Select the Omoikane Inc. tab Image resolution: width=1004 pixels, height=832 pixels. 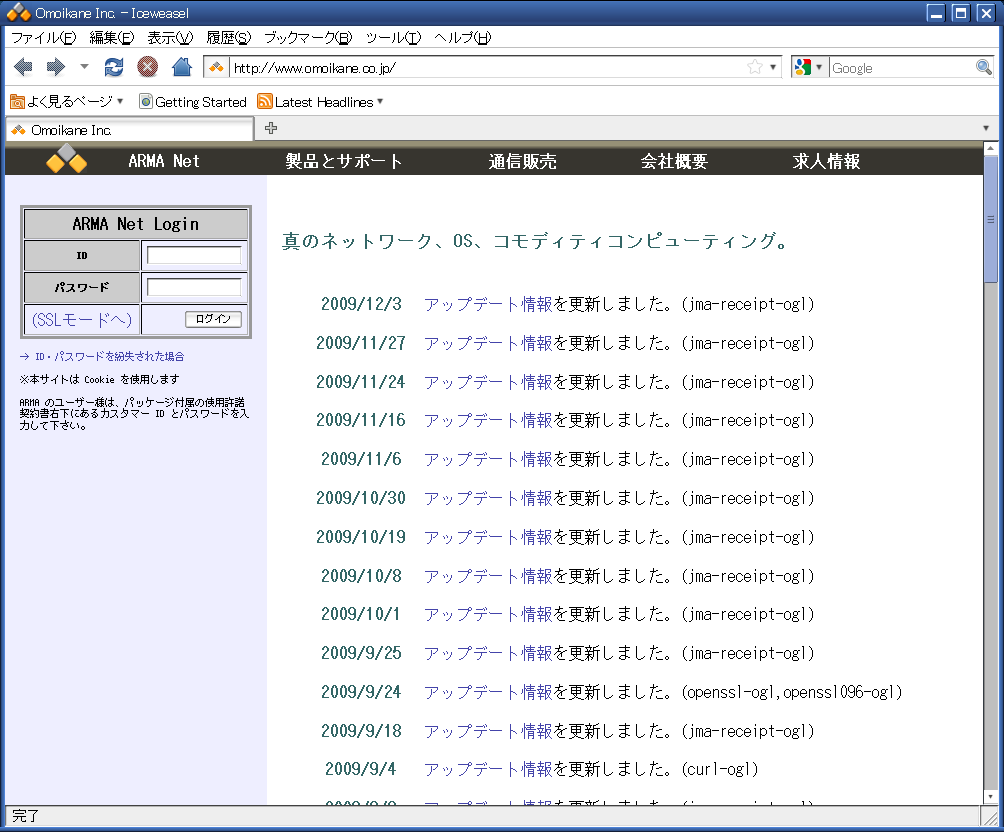pos(128,130)
